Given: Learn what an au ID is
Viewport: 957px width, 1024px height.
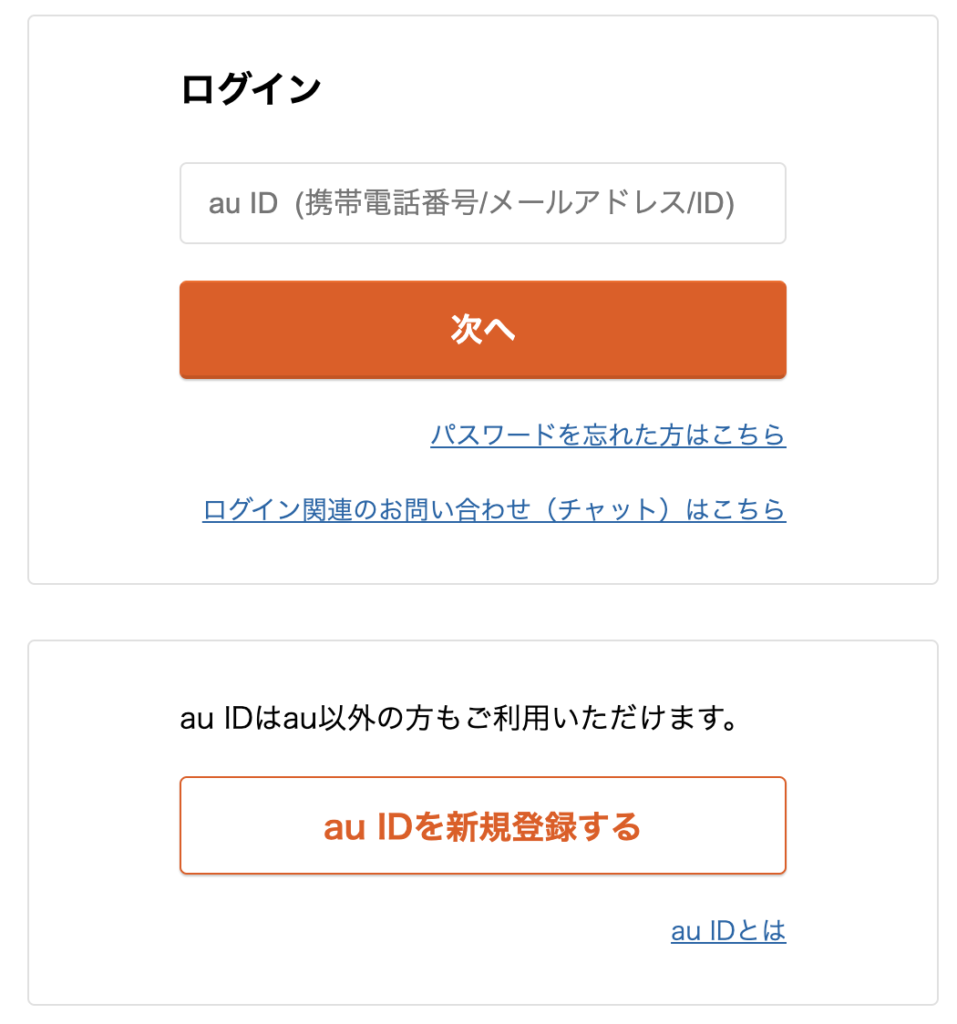Looking at the screenshot, I should coord(728,932).
